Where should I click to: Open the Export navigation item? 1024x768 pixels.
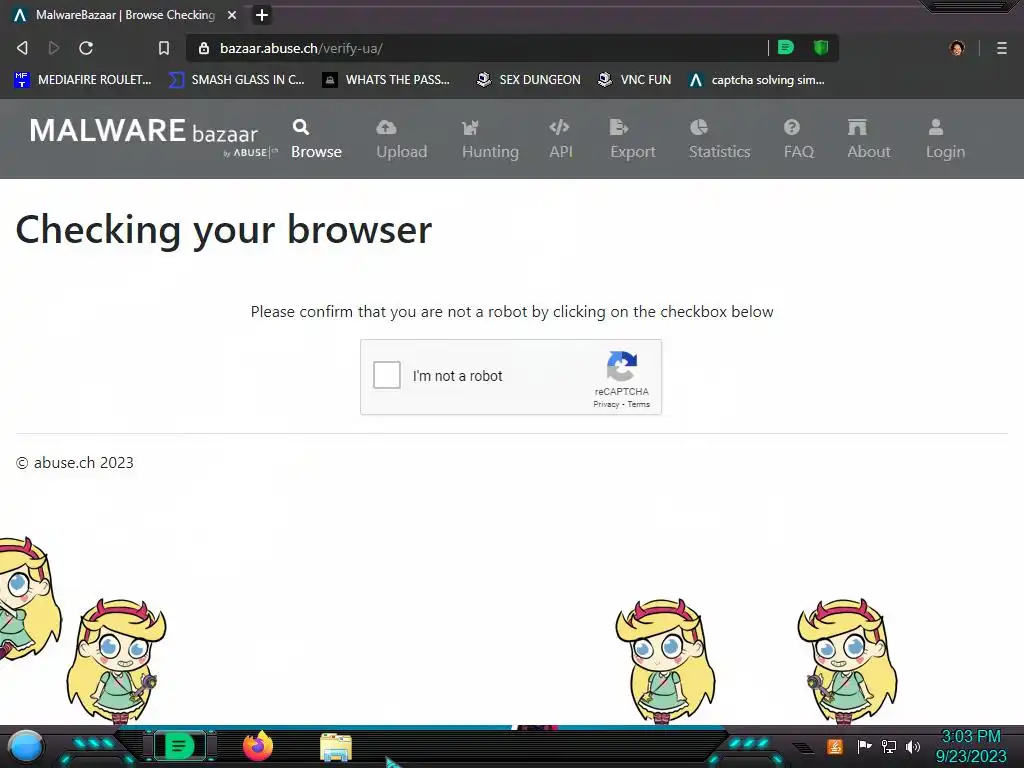[633, 139]
